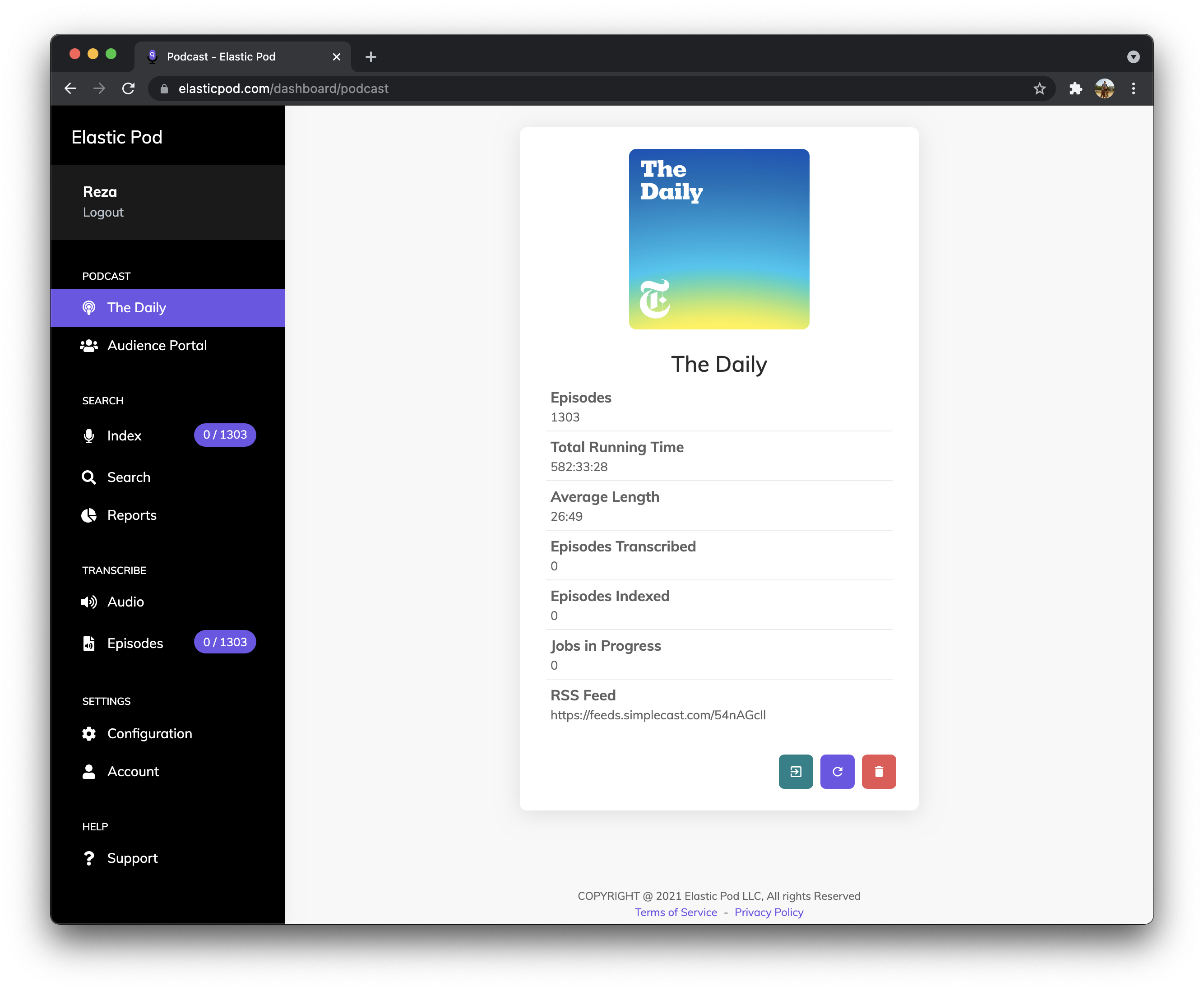Open the tab search dropdown arrow

[1133, 56]
